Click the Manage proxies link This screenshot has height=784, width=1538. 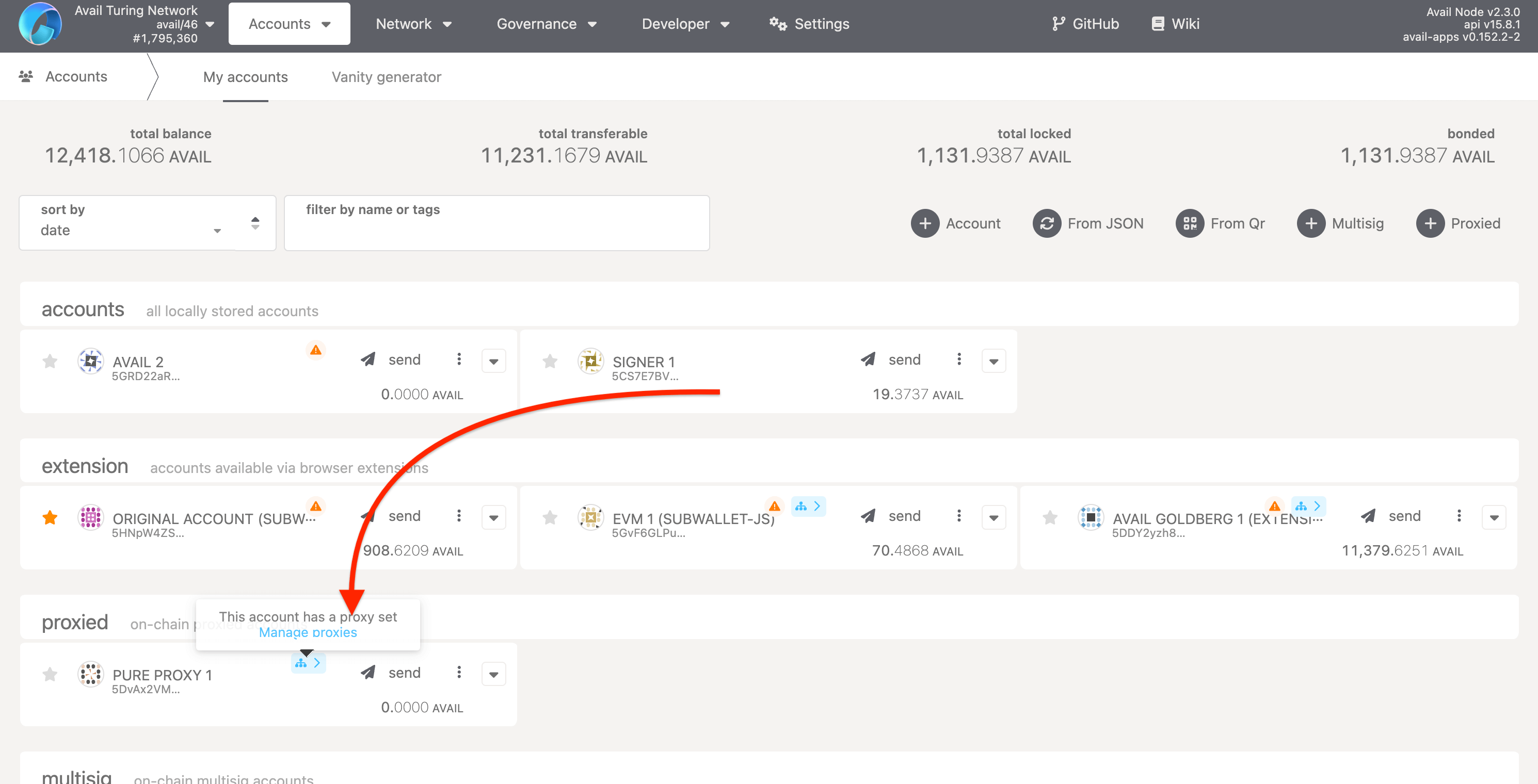point(308,632)
